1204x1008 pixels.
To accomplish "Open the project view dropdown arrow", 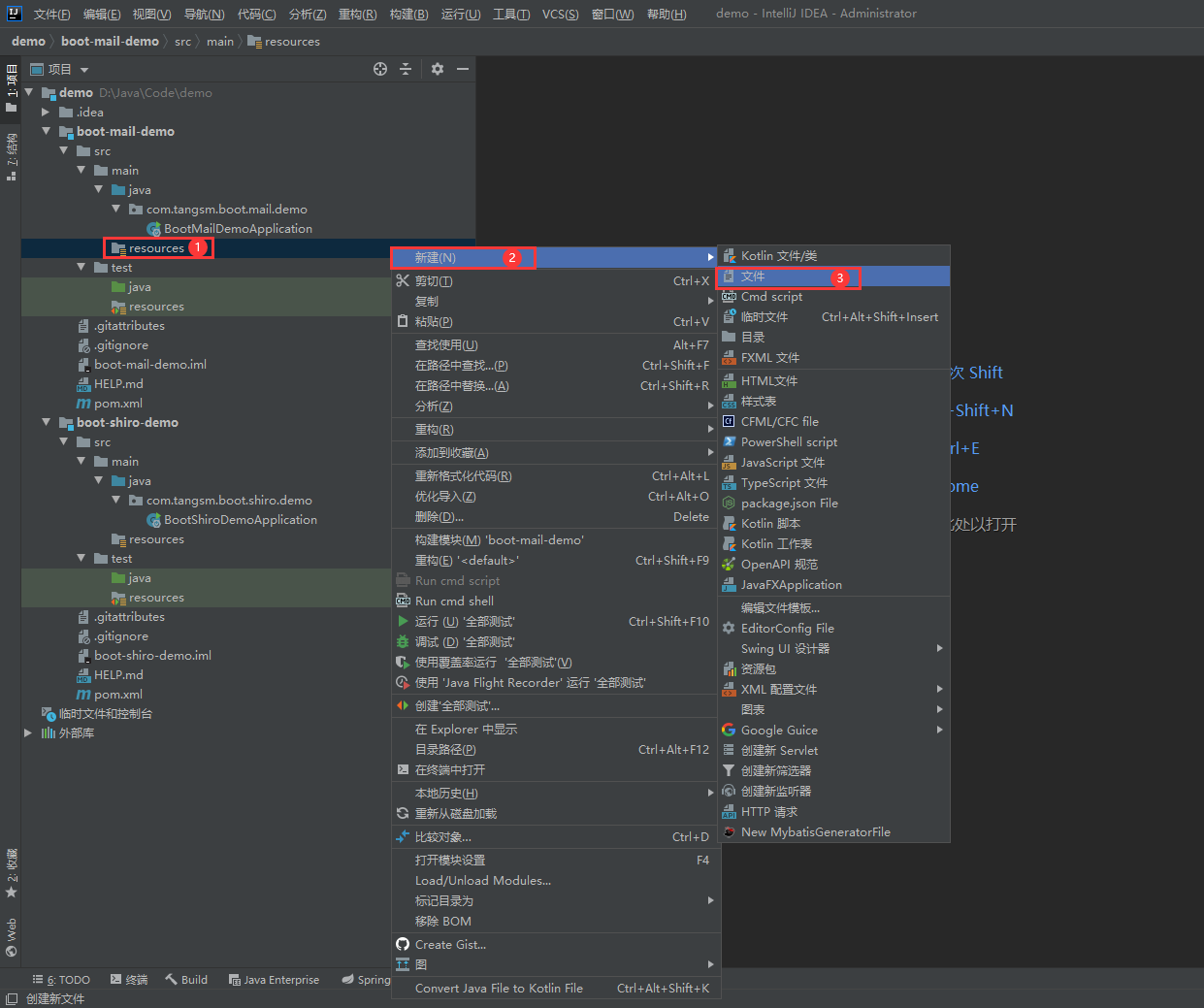I will (x=84, y=70).
